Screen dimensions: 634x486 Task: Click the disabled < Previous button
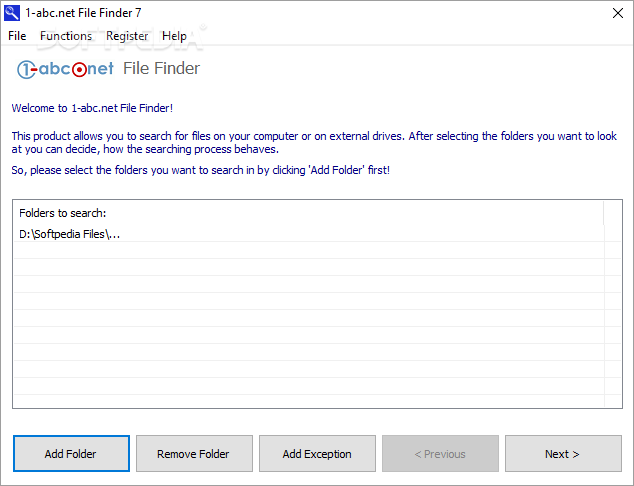[440, 454]
